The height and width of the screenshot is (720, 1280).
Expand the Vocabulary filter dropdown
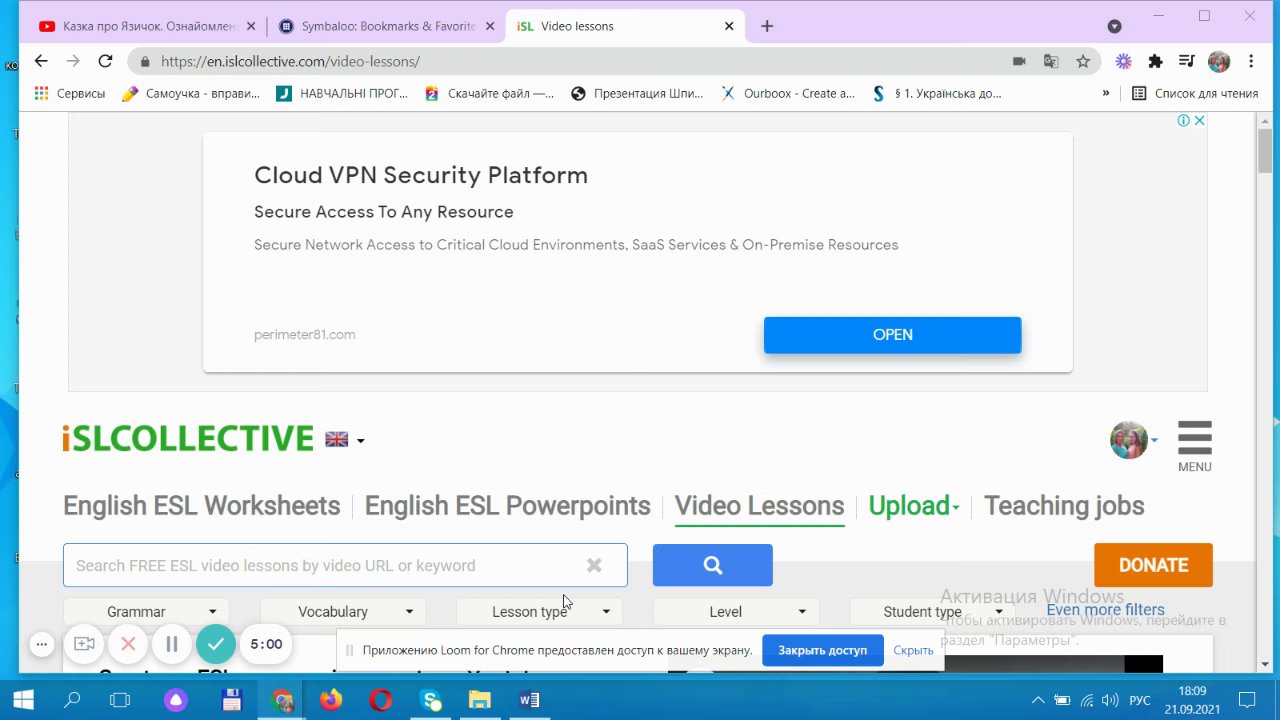tap(343, 612)
